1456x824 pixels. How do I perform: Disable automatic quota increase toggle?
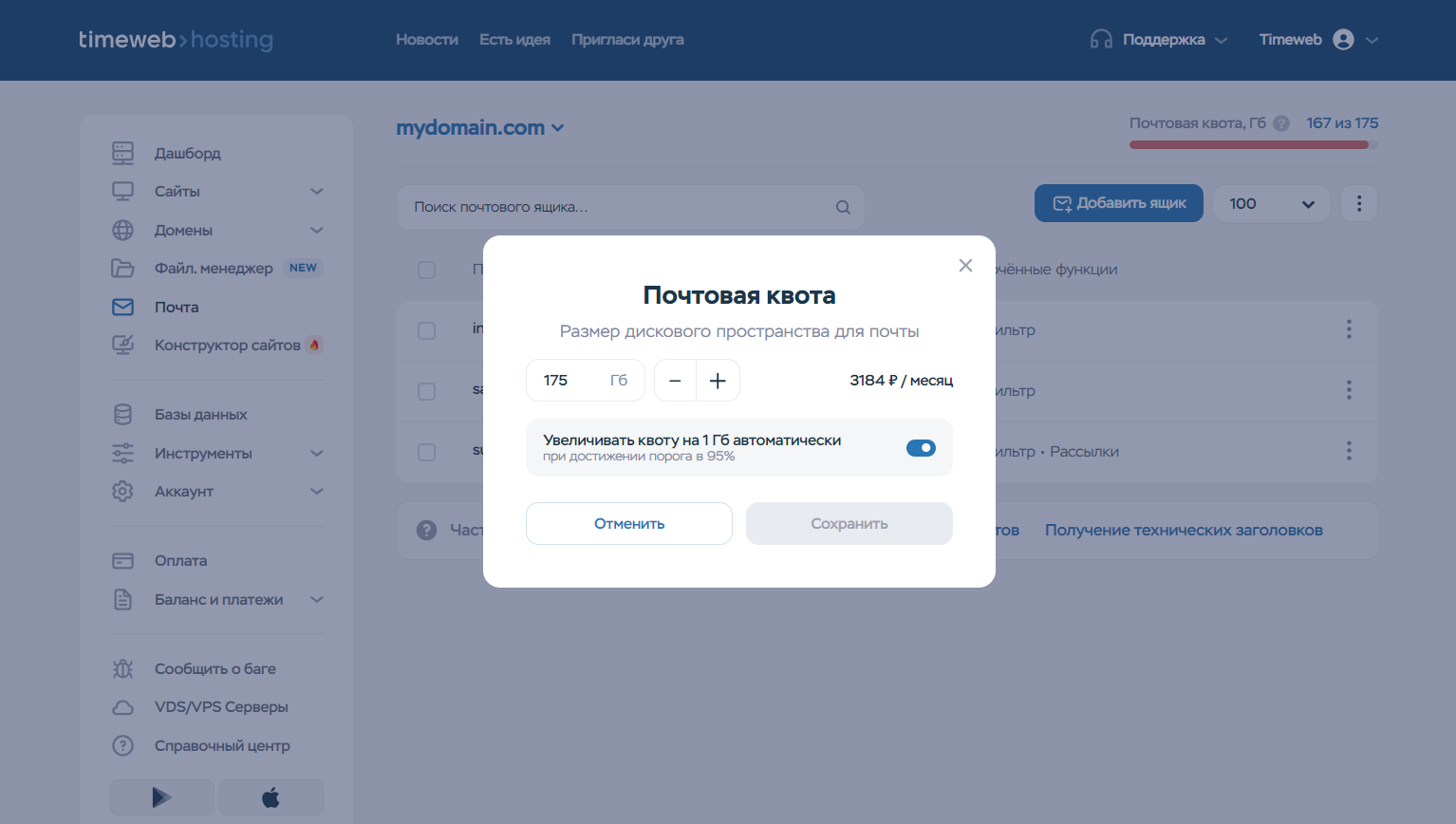tap(921, 448)
